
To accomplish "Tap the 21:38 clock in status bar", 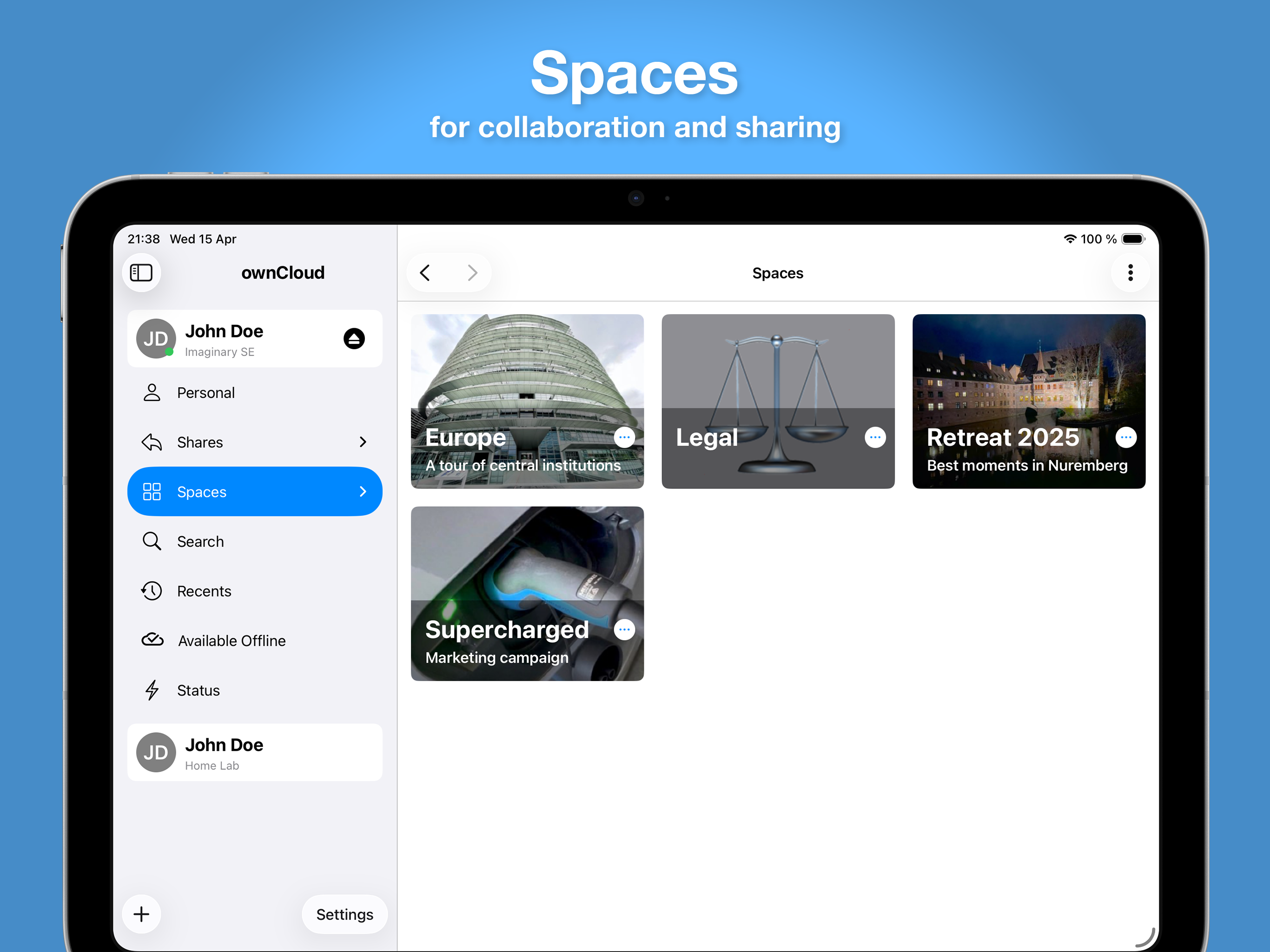I will (x=144, y=239).
